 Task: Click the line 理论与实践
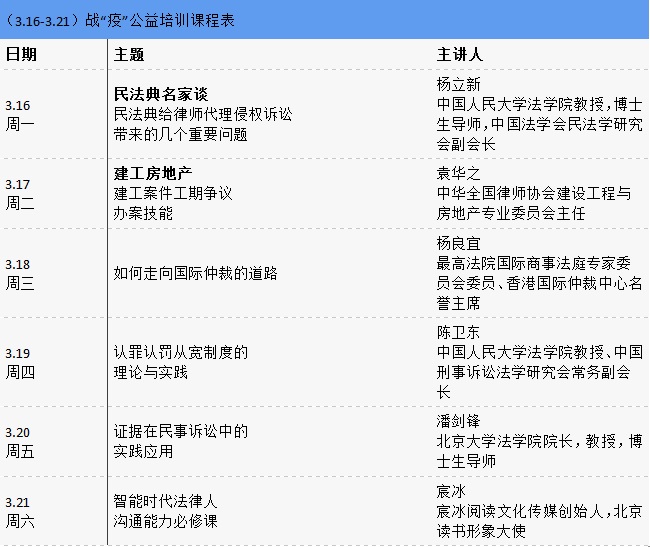pos(151,372)
